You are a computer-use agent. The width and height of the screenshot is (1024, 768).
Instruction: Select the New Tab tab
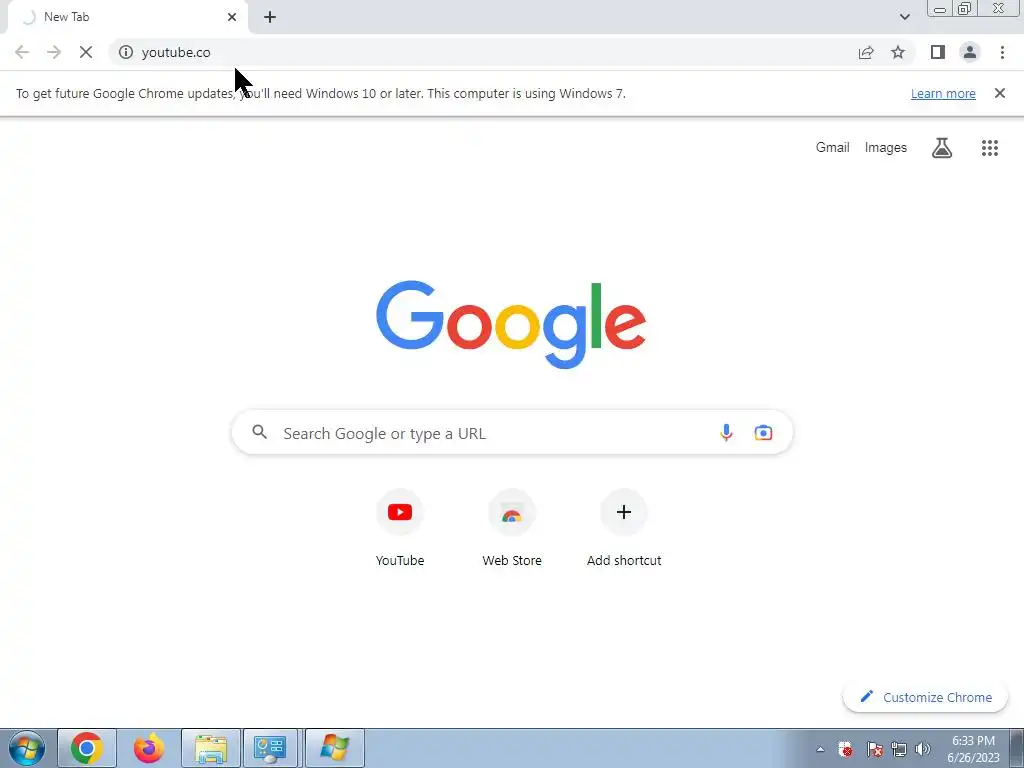[x=127, y=17]
